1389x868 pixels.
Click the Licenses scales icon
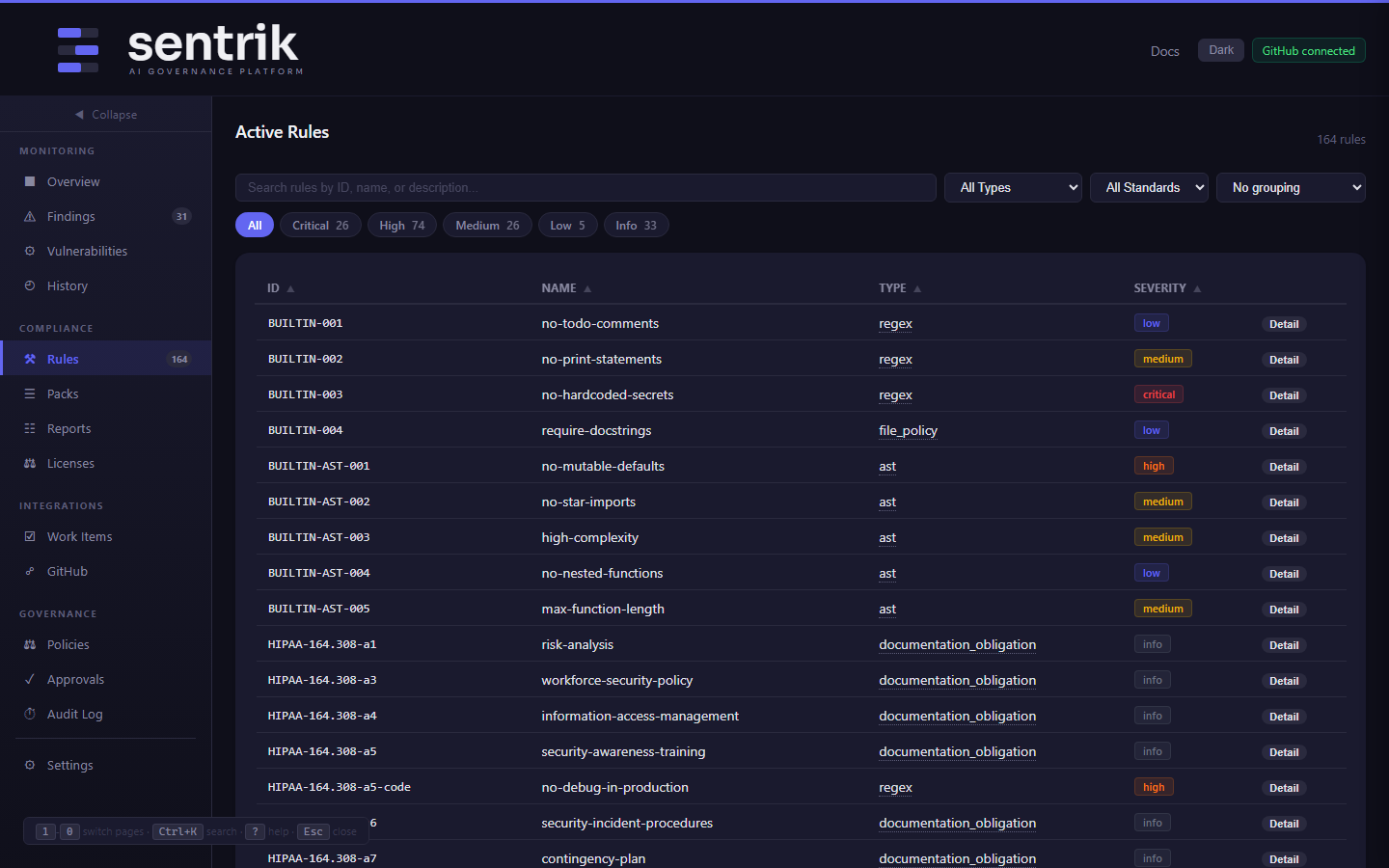pos(30,463)
